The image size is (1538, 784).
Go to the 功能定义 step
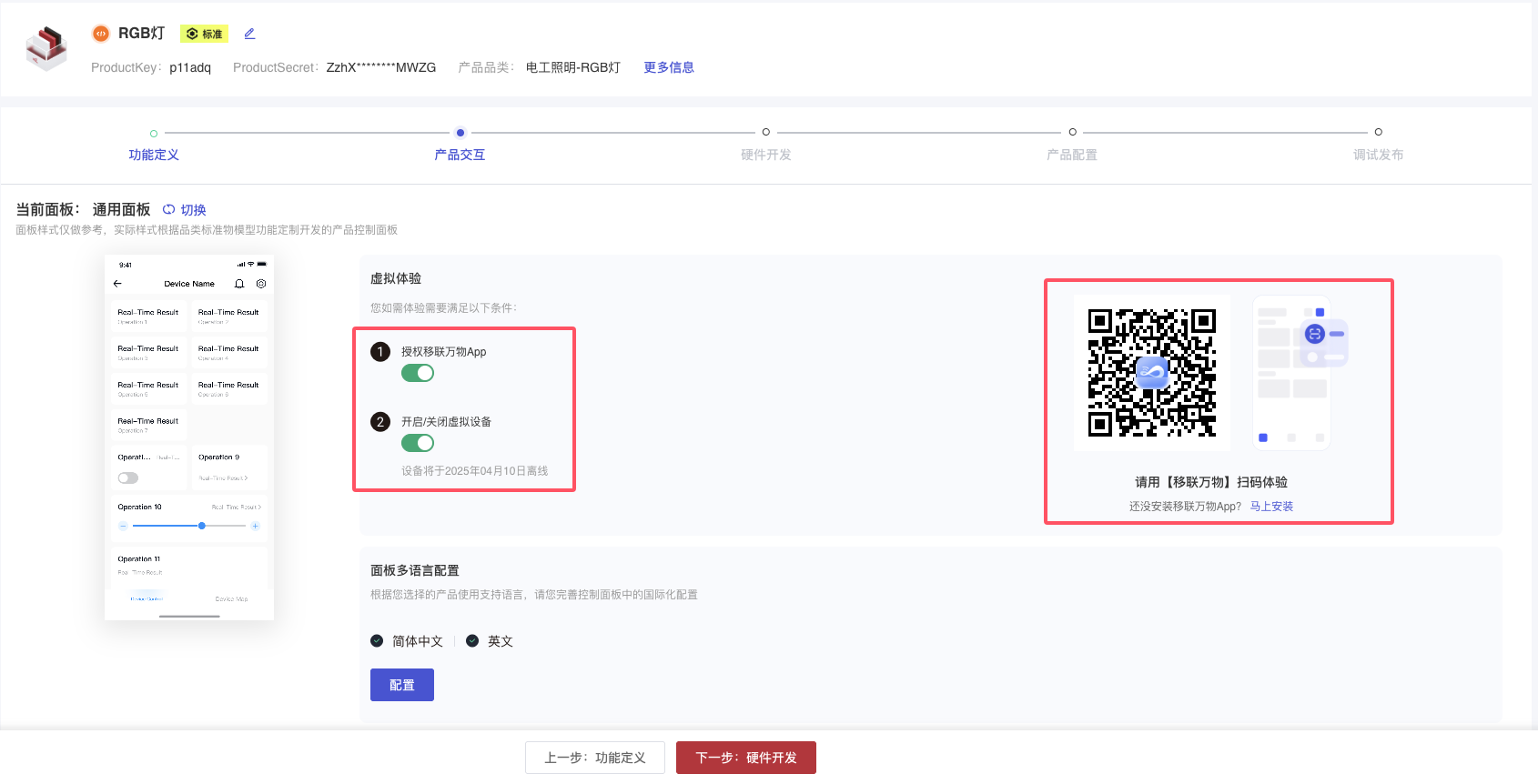point(154,155)
